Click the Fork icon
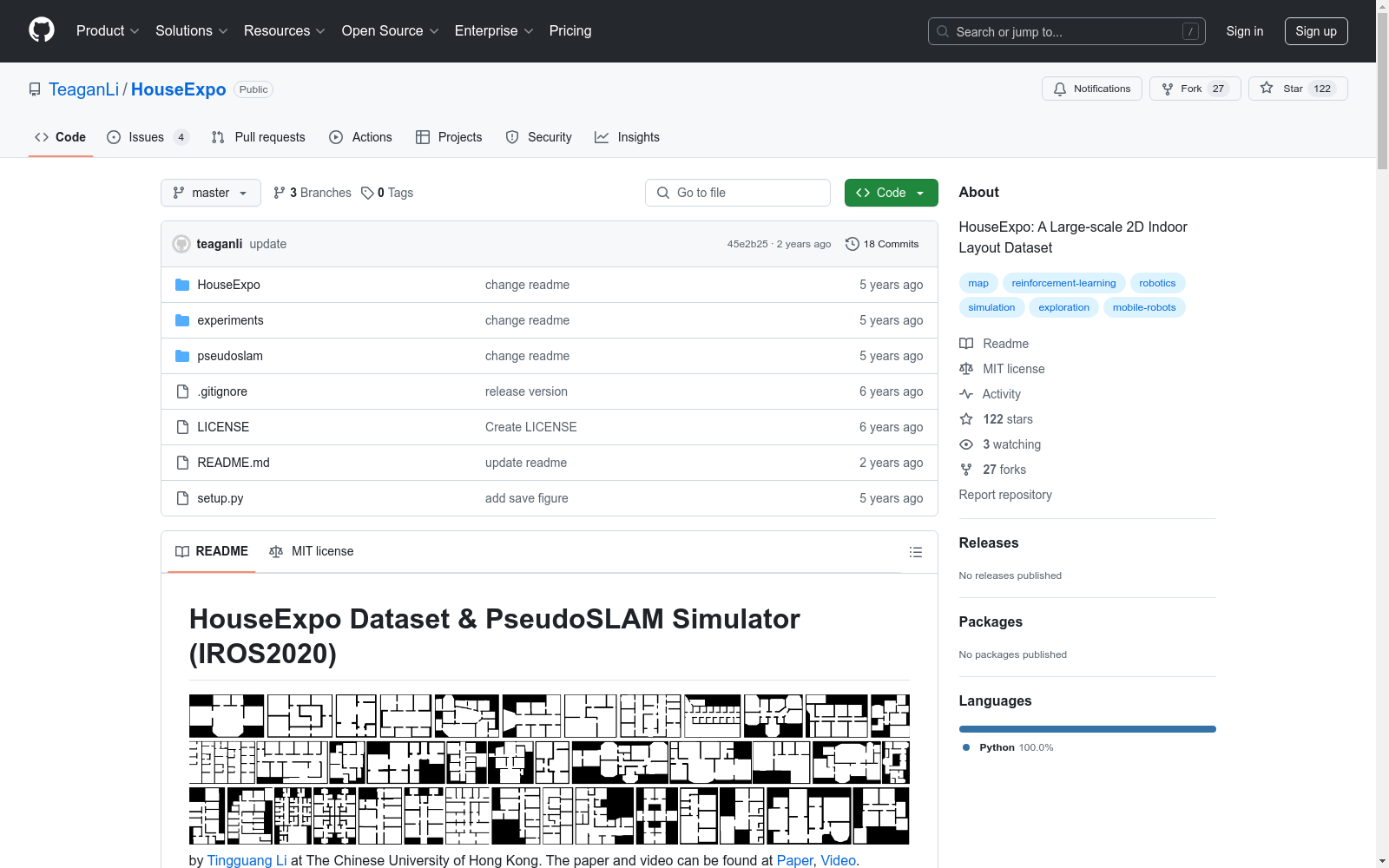The image size is (1389, 868). click(1168, 89)
